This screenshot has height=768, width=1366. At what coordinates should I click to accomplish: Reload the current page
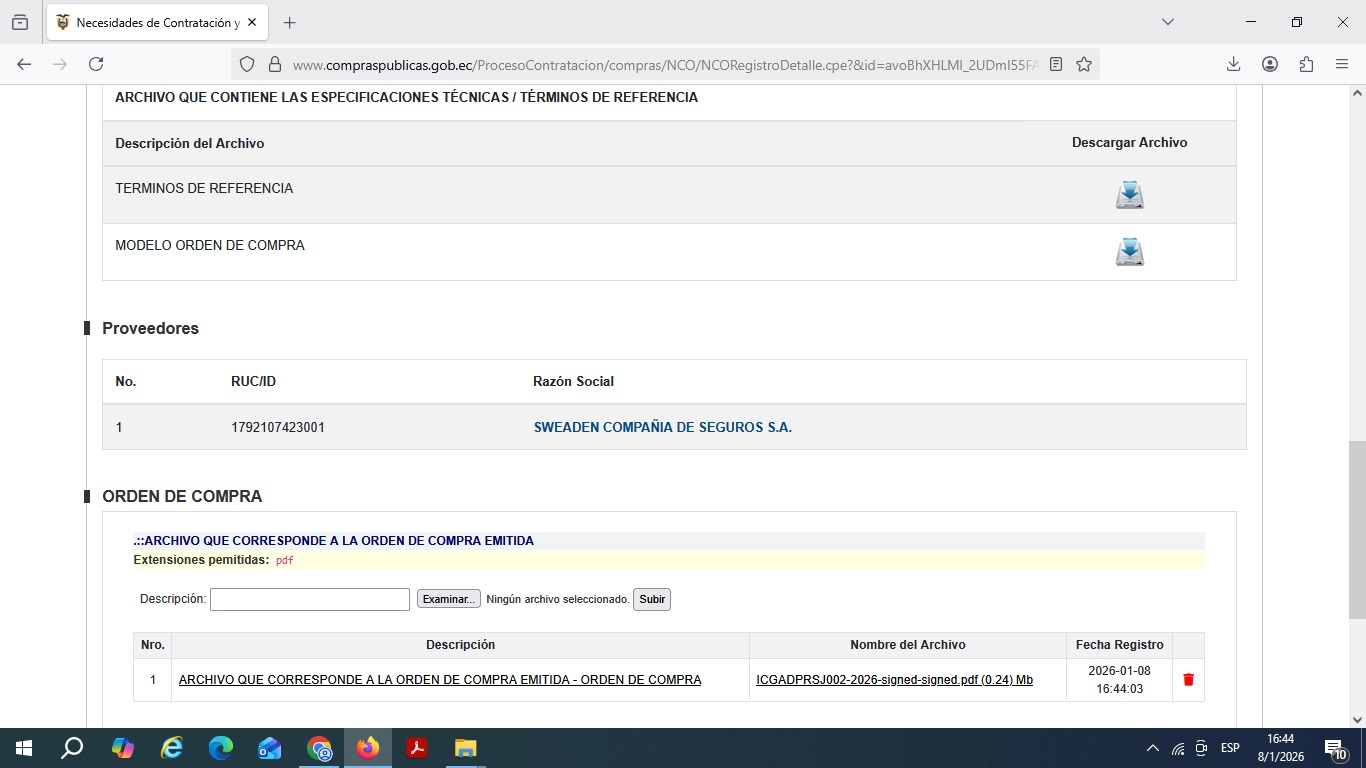click(x=96, y=64)
